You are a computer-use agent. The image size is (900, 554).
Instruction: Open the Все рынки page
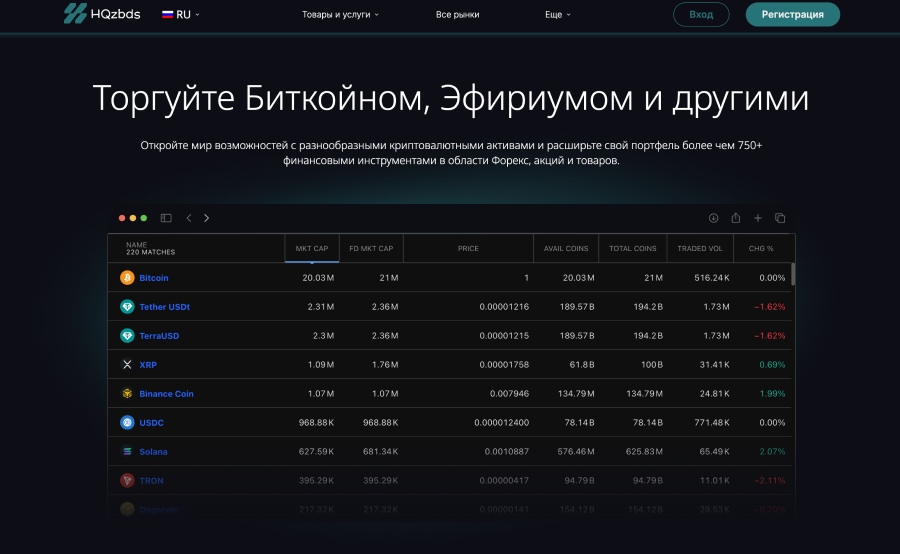457,14
